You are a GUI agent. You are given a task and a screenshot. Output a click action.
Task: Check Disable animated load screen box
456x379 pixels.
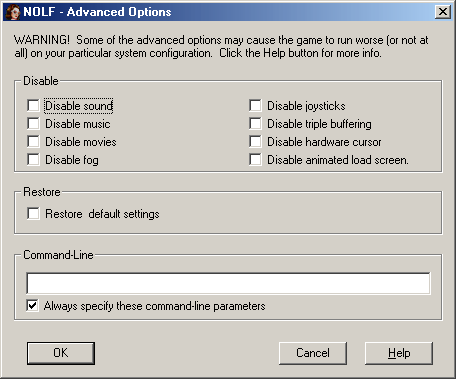pyautogui.click(x=255, y=160)
